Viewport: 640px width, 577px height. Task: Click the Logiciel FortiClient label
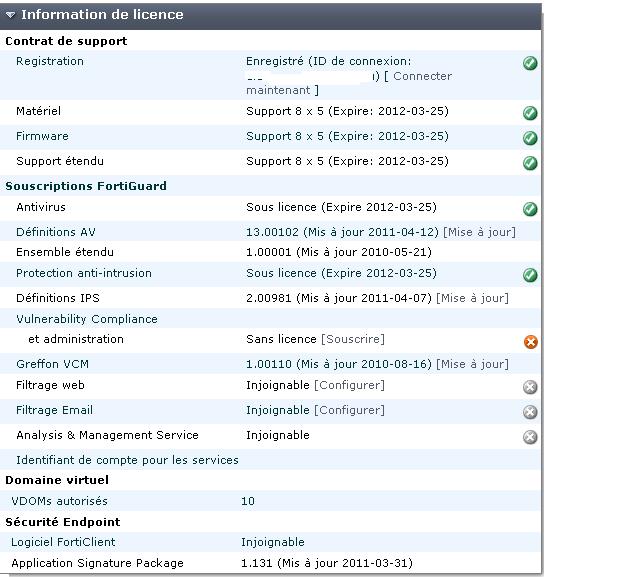point(63,542)
